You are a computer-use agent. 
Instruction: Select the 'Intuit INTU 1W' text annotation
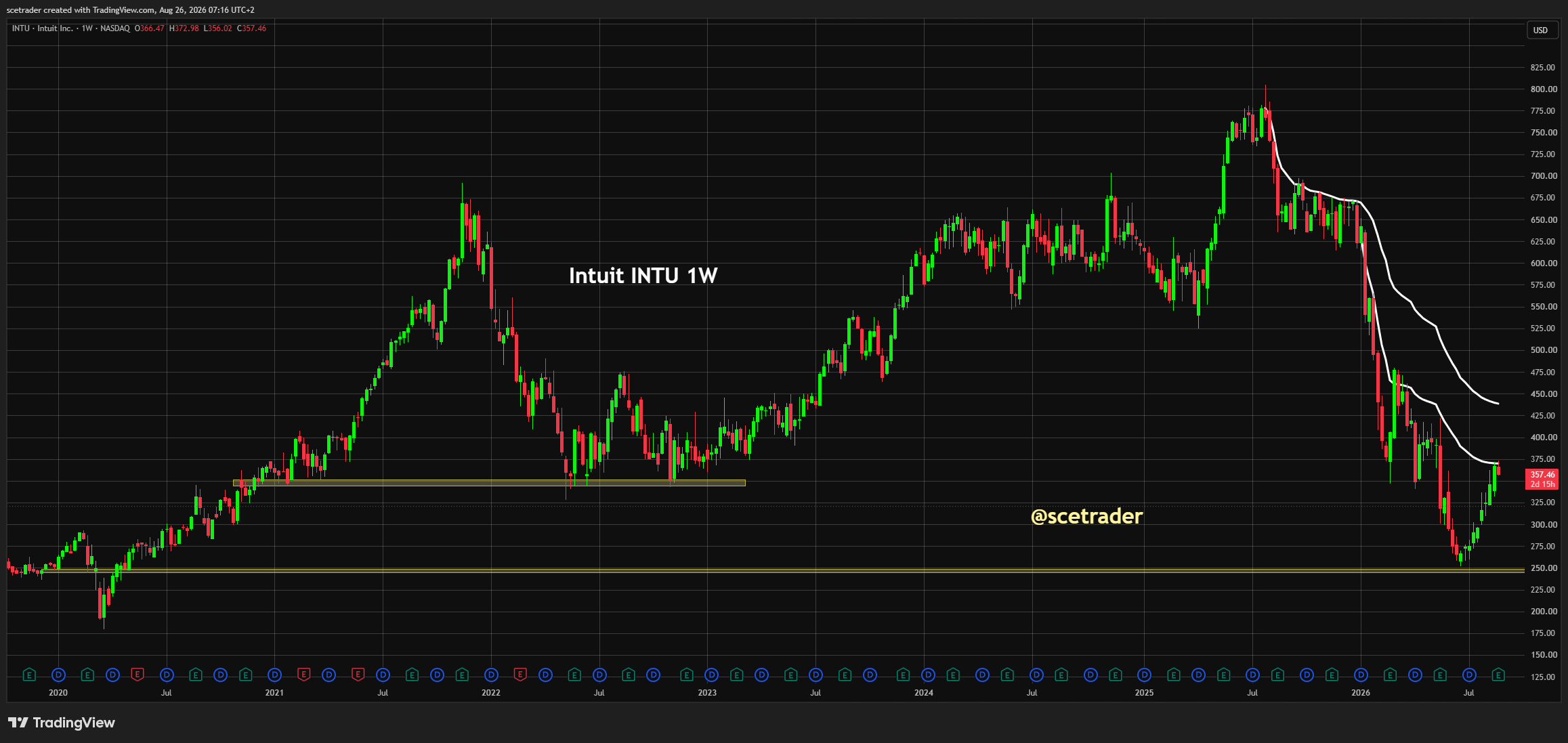(643, 276)
